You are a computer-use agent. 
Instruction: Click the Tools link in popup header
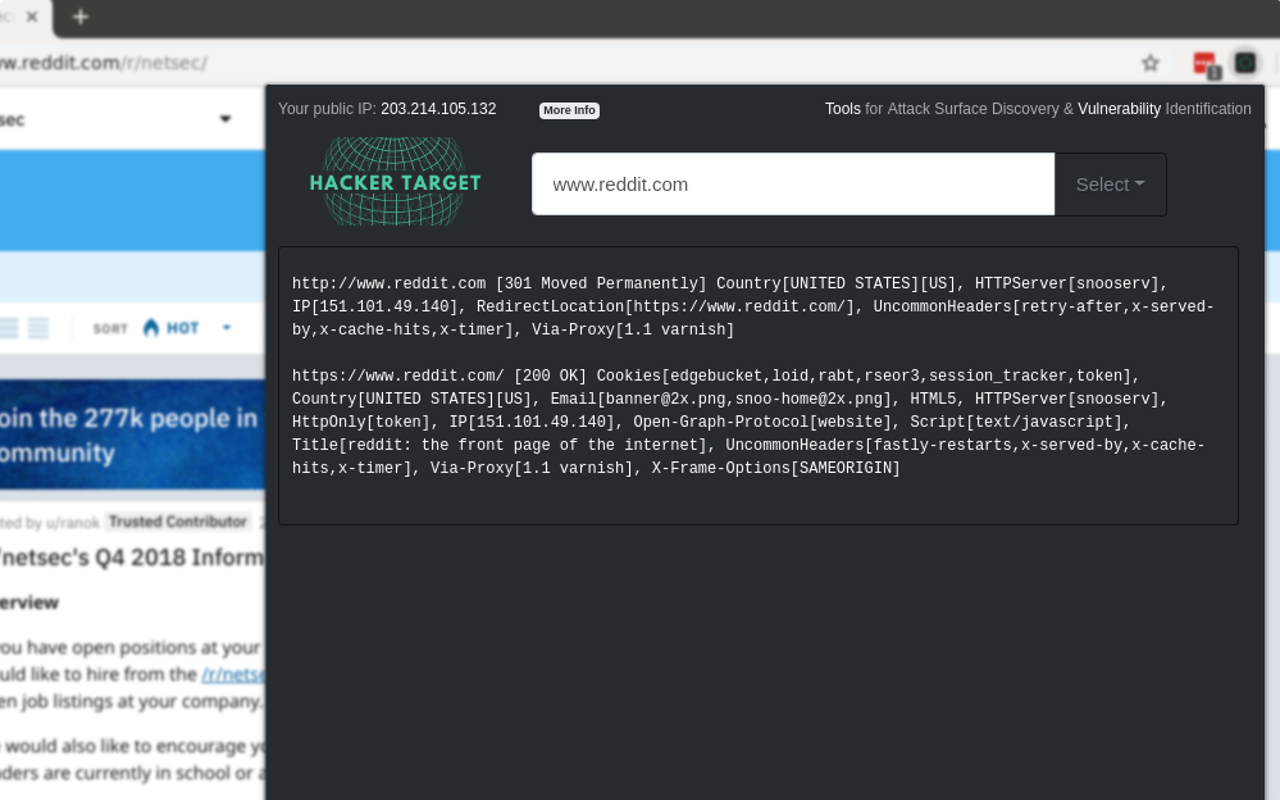point(842,109)
